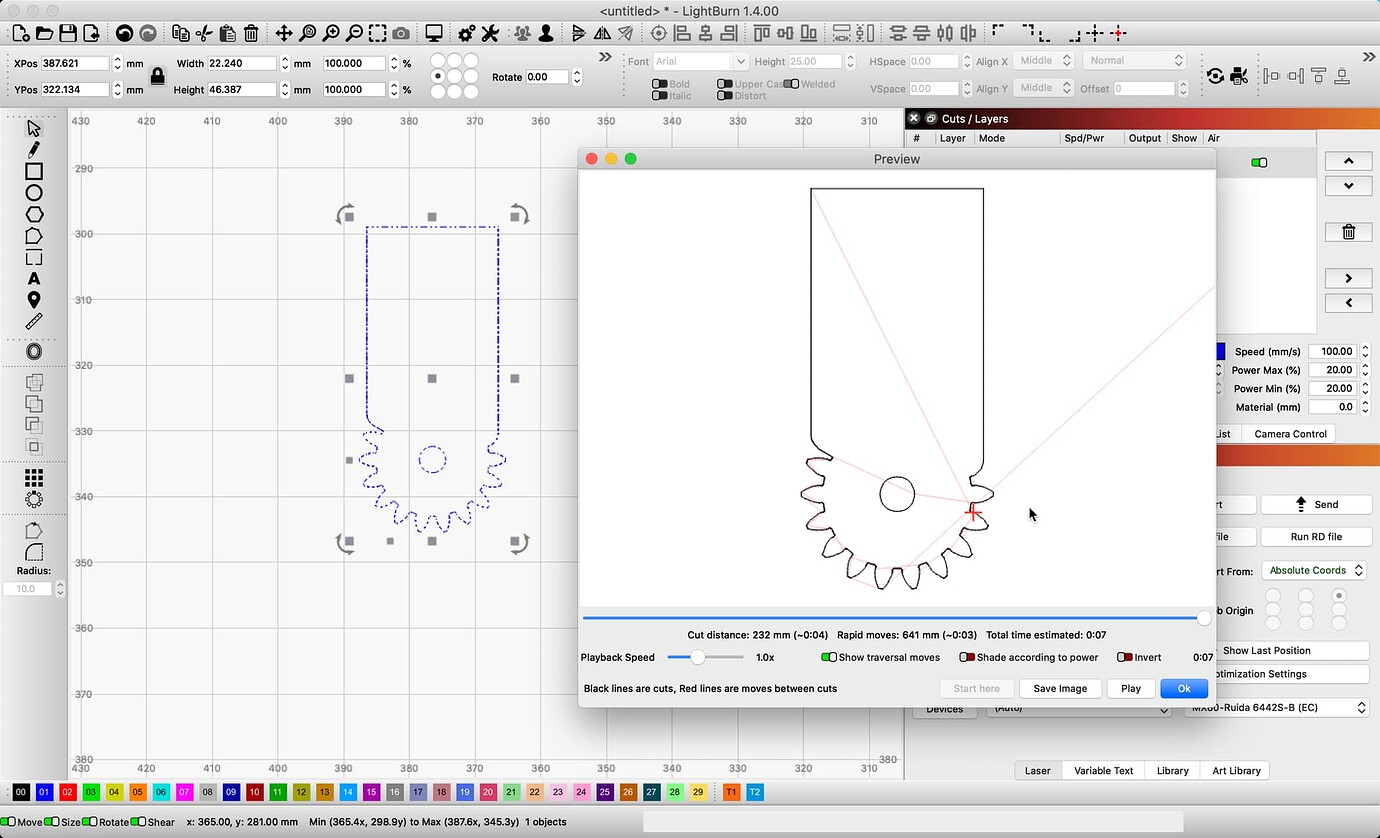Open the Font selection dropdown
Image resolution: width=1380 pixels, height=838 pixels.
point(700,60)
